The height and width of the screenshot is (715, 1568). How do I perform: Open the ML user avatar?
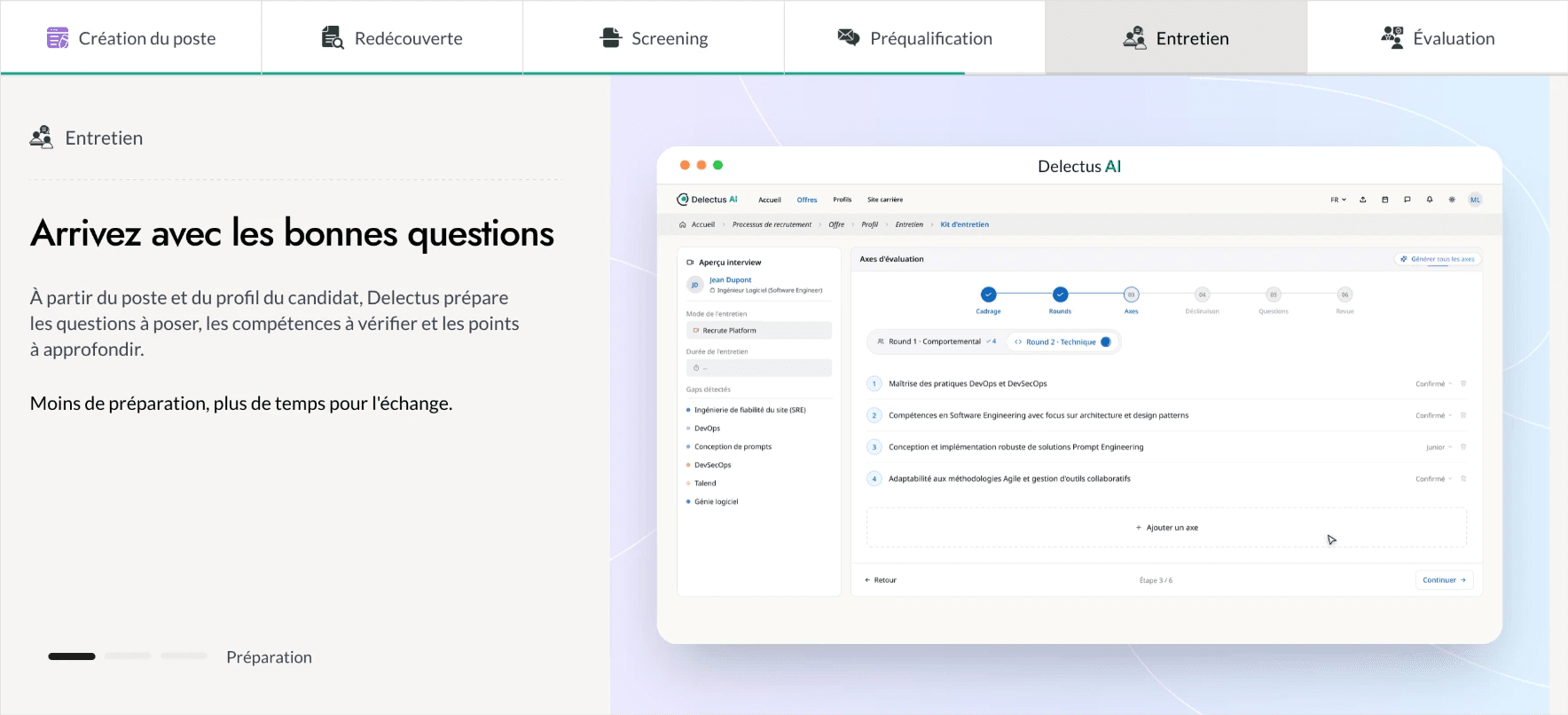coord(1475,200)
